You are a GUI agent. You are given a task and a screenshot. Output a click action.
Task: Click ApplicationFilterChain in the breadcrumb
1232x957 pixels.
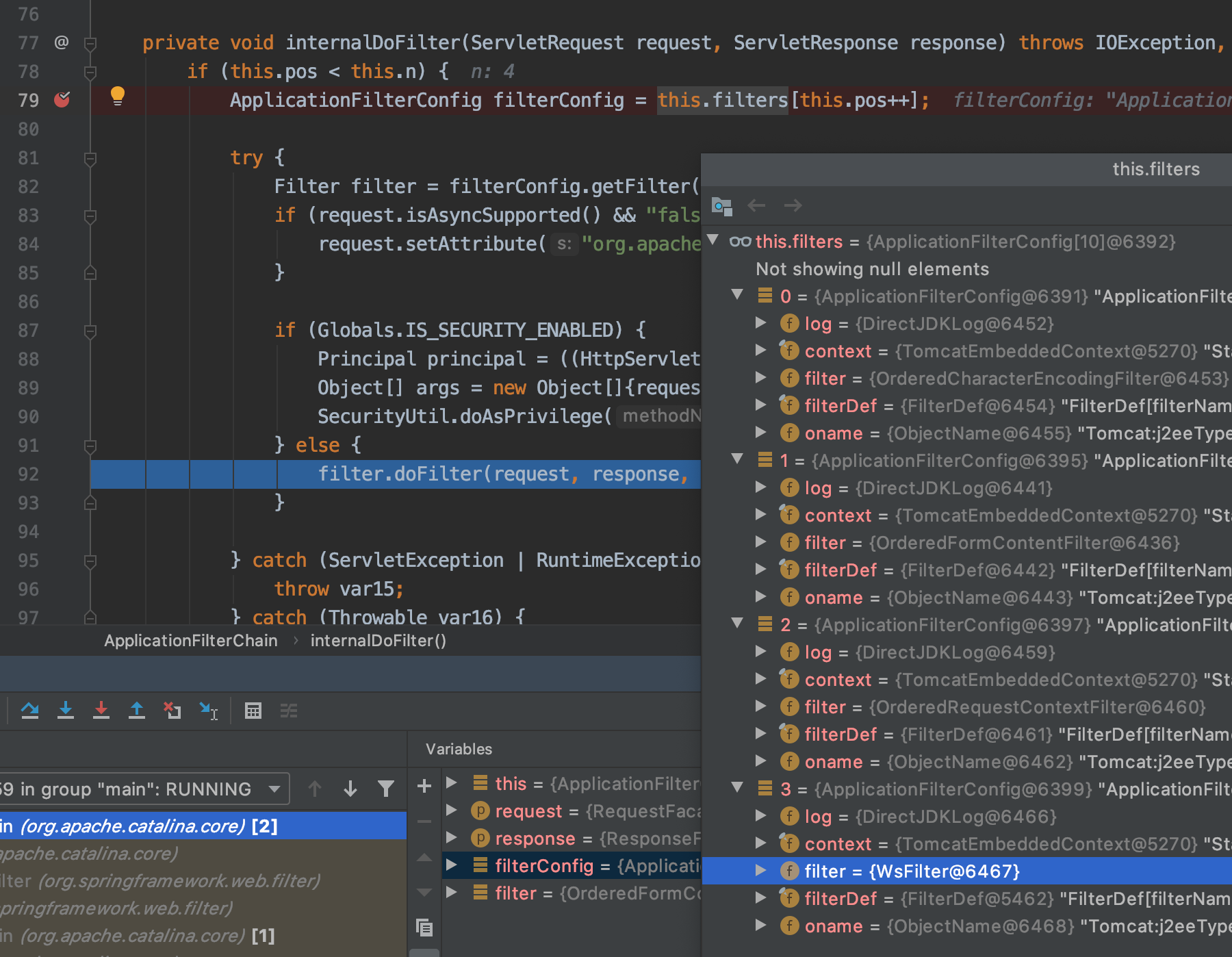pos(191,641)
